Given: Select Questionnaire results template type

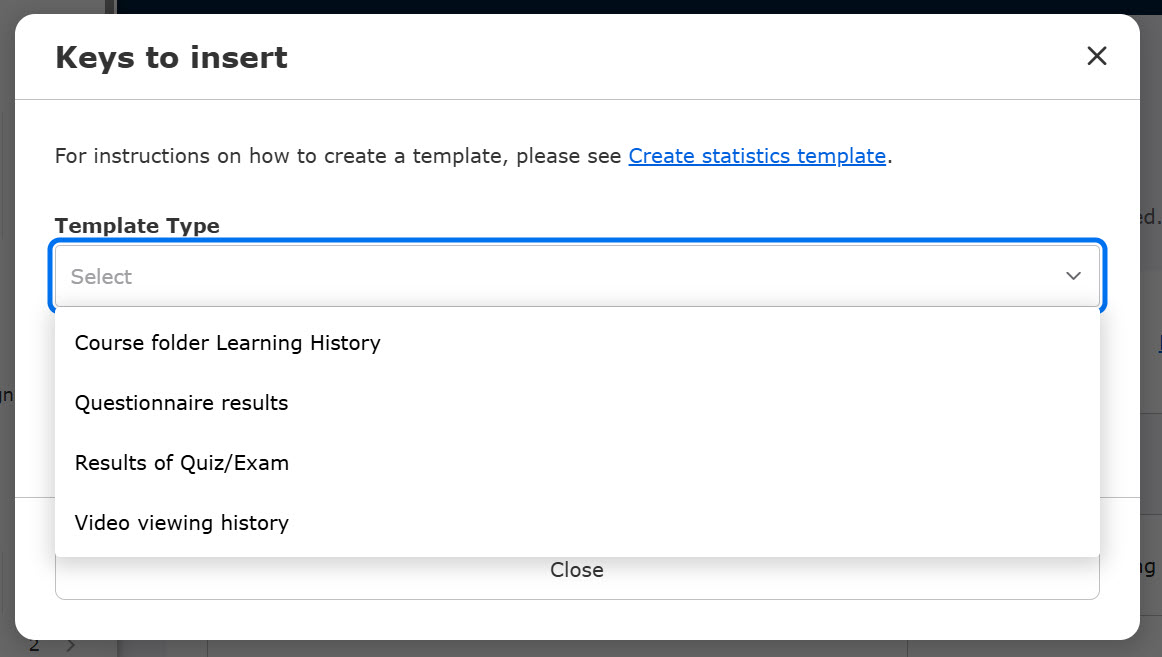Looking at the screenshot, I should click(x=182, y=403).
